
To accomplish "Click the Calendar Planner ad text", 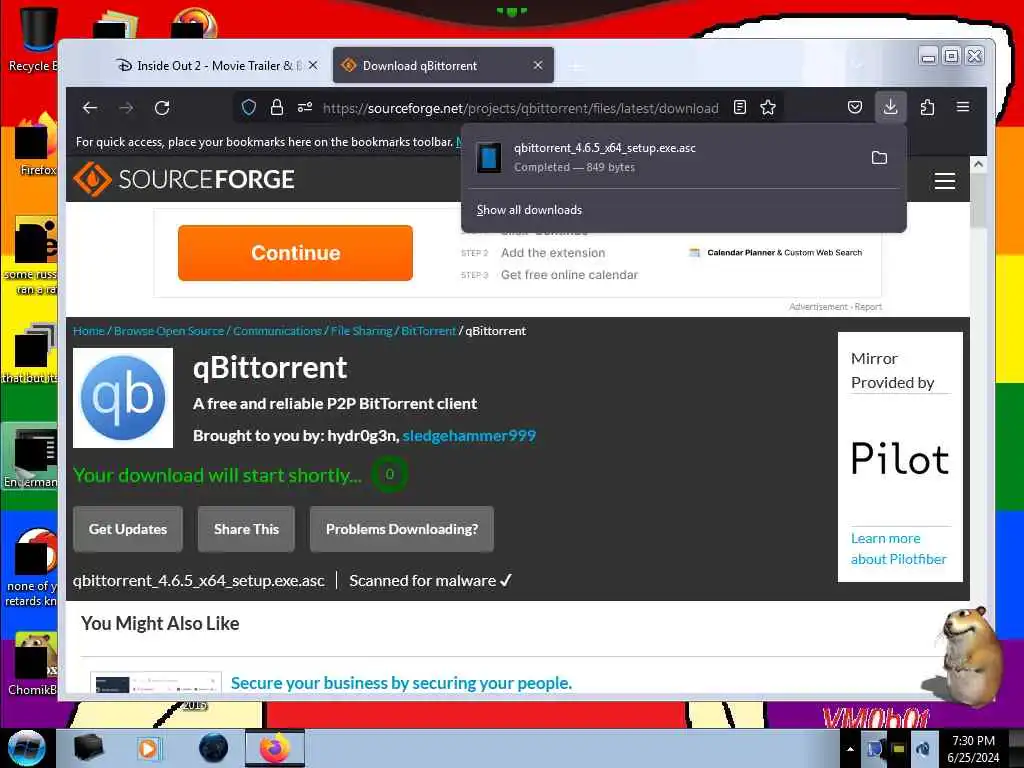I will (x=784, y=253).
